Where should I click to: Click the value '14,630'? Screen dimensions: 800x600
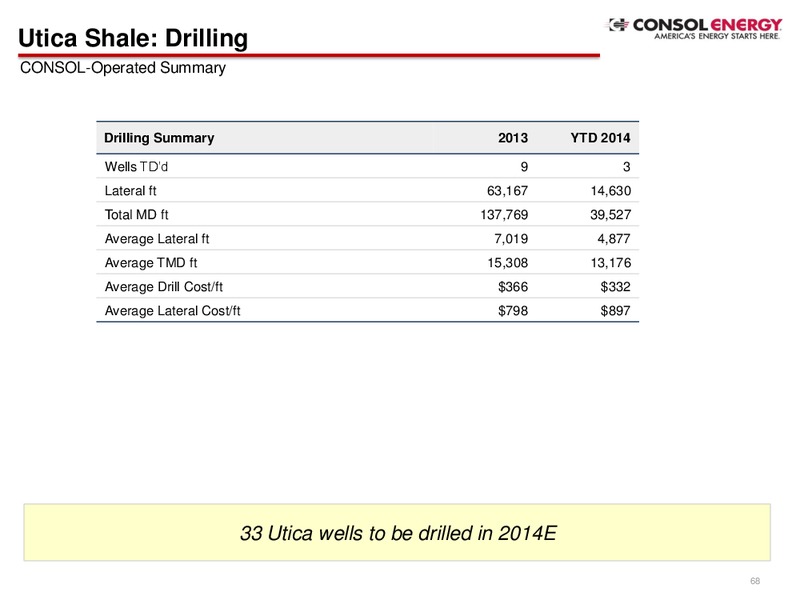point(611,191)
